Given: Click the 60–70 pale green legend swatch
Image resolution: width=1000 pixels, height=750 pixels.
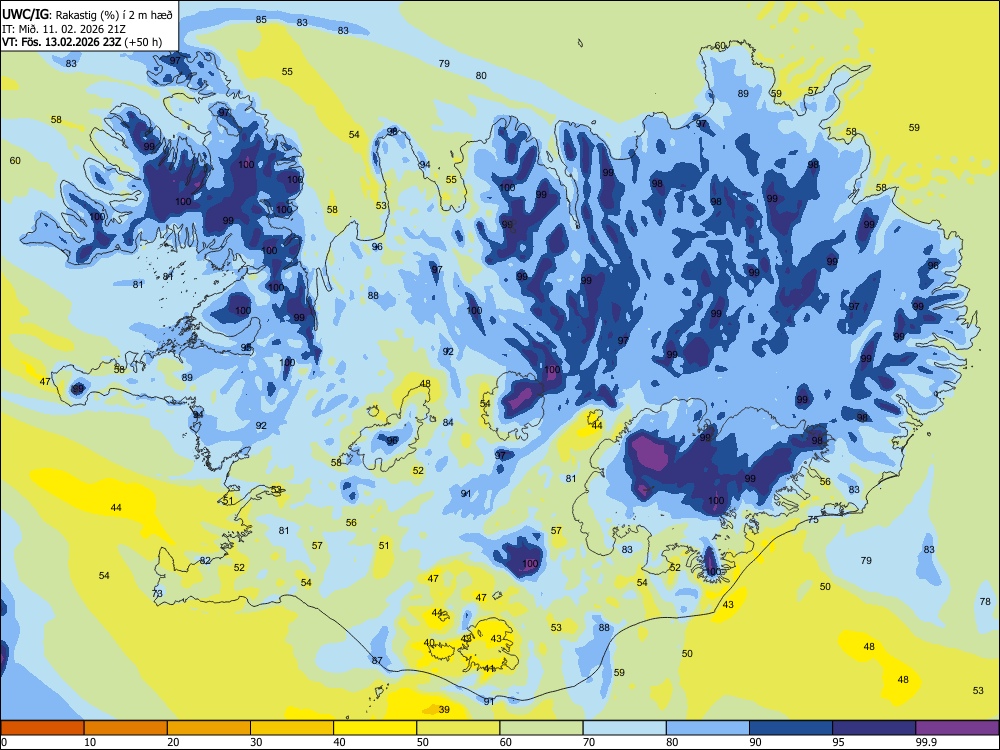Looking at the screenshot, I should tap(541, 728).
